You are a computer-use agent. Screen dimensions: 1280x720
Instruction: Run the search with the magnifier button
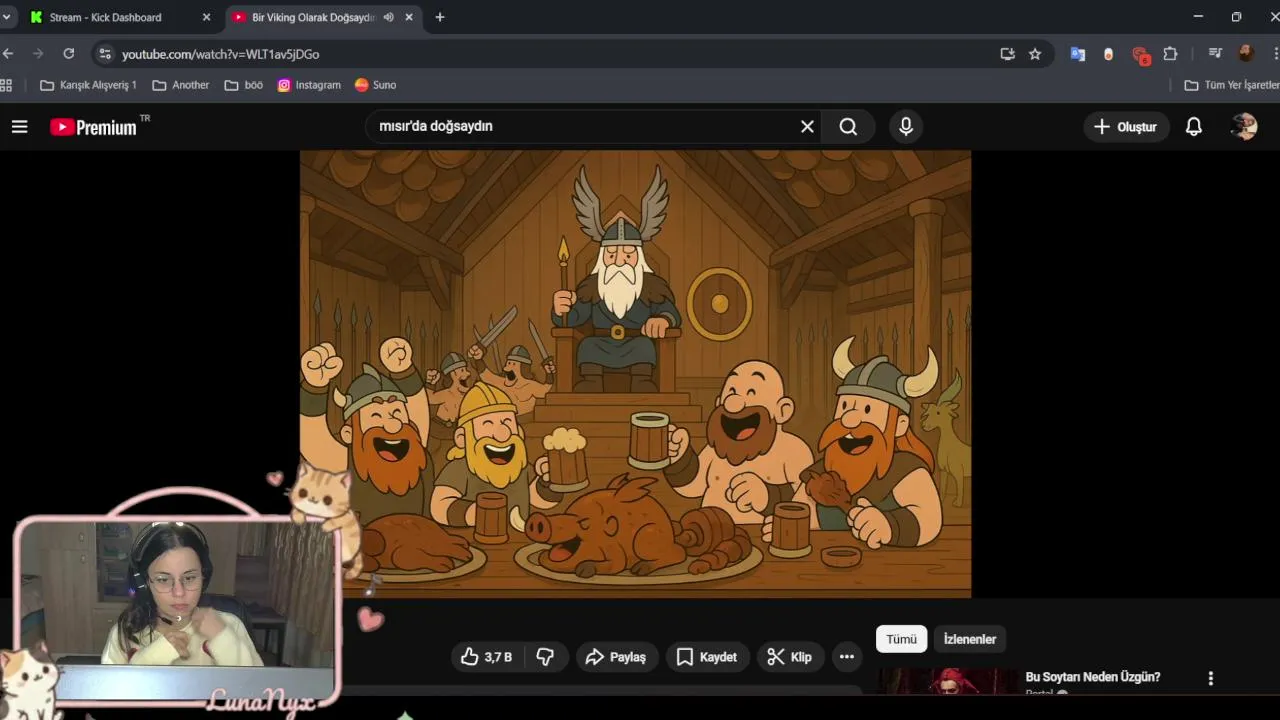pyautogui.click(x=848, y=126)
